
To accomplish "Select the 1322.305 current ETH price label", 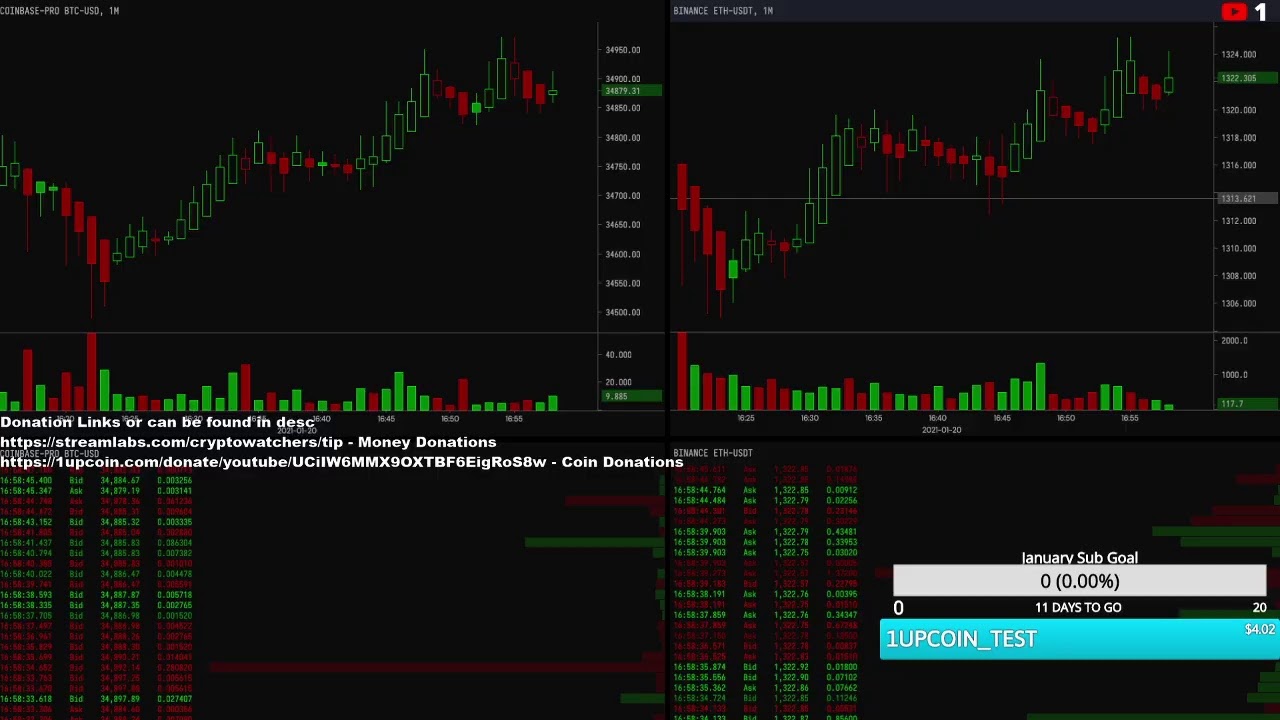I will pos(1246,78).
